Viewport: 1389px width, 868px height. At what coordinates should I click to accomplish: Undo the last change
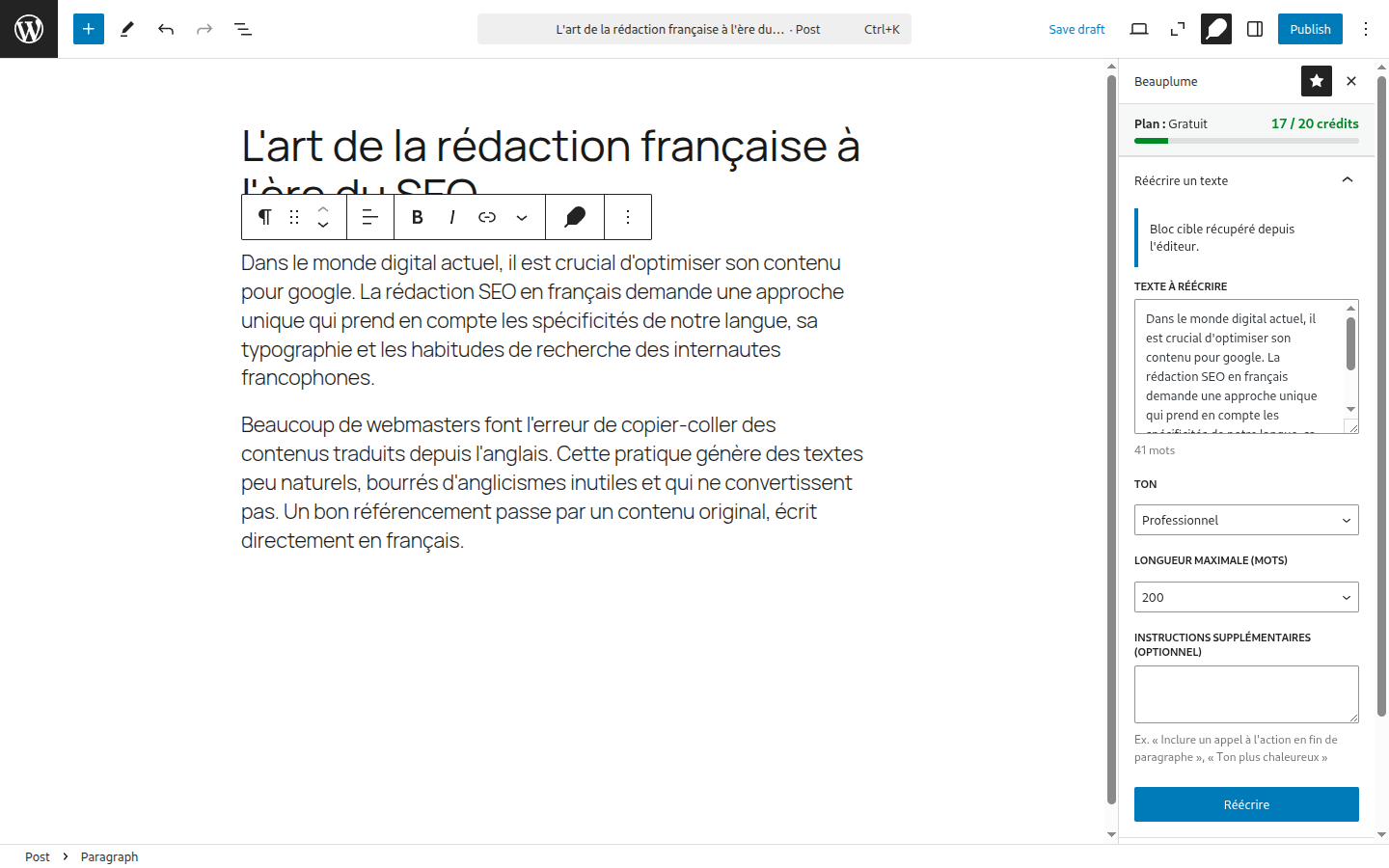(x=166, y=29)
